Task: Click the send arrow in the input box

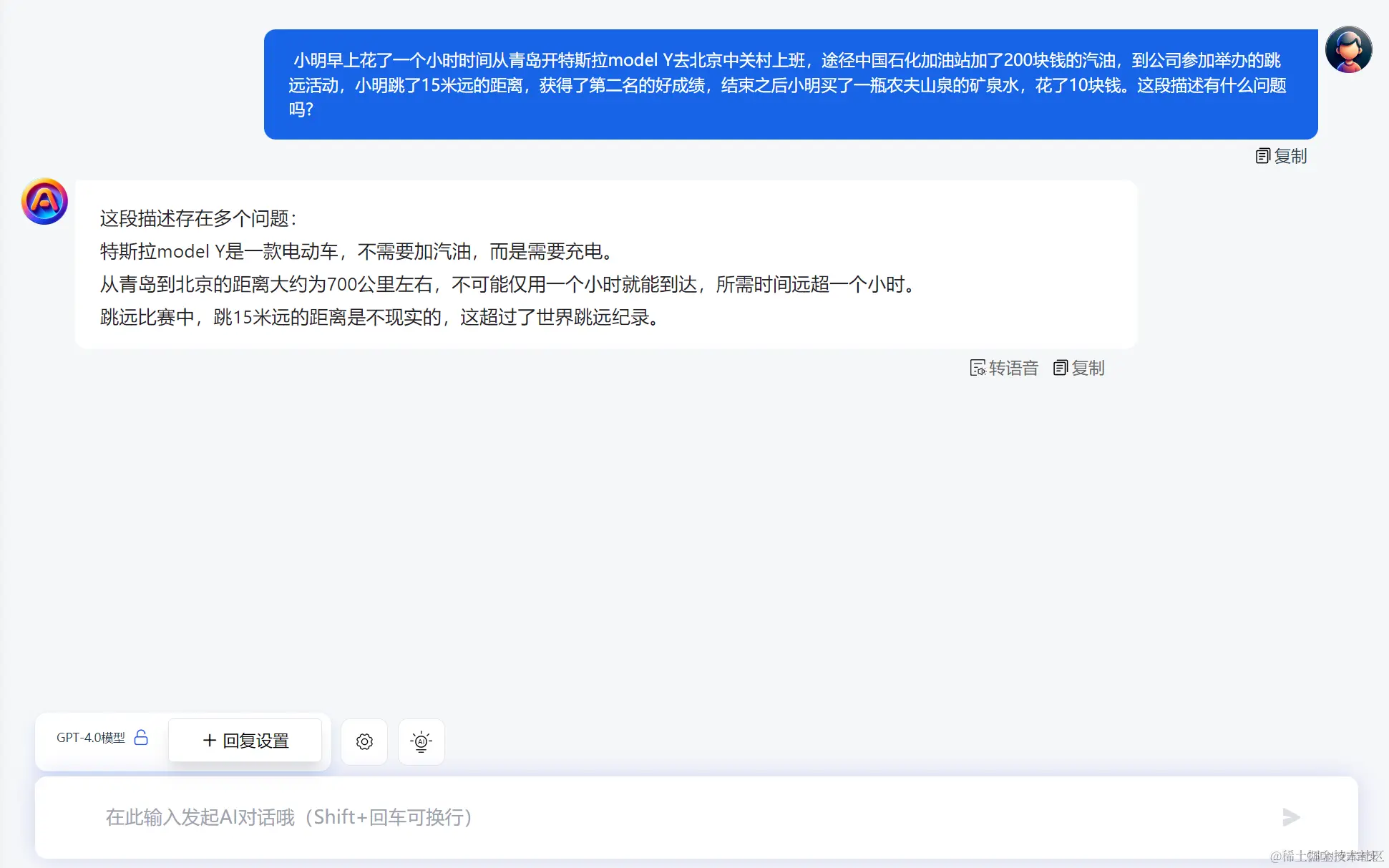Action: [x=1292, y=817]
